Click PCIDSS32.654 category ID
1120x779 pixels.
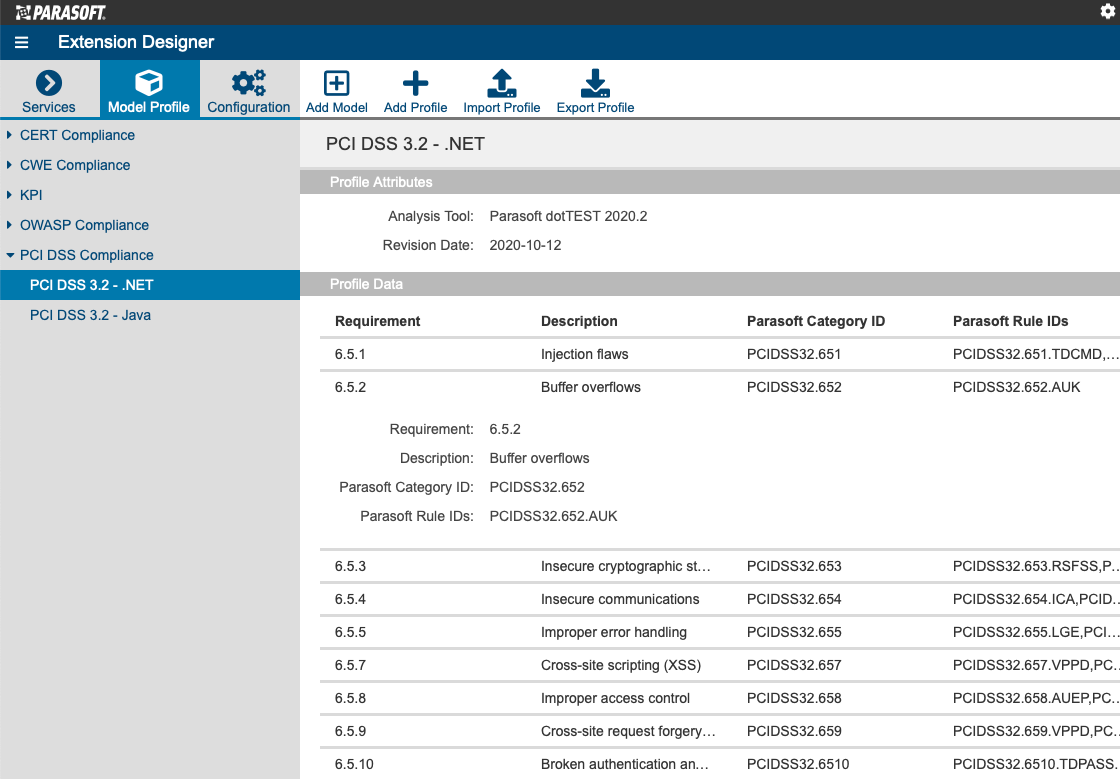794,599
